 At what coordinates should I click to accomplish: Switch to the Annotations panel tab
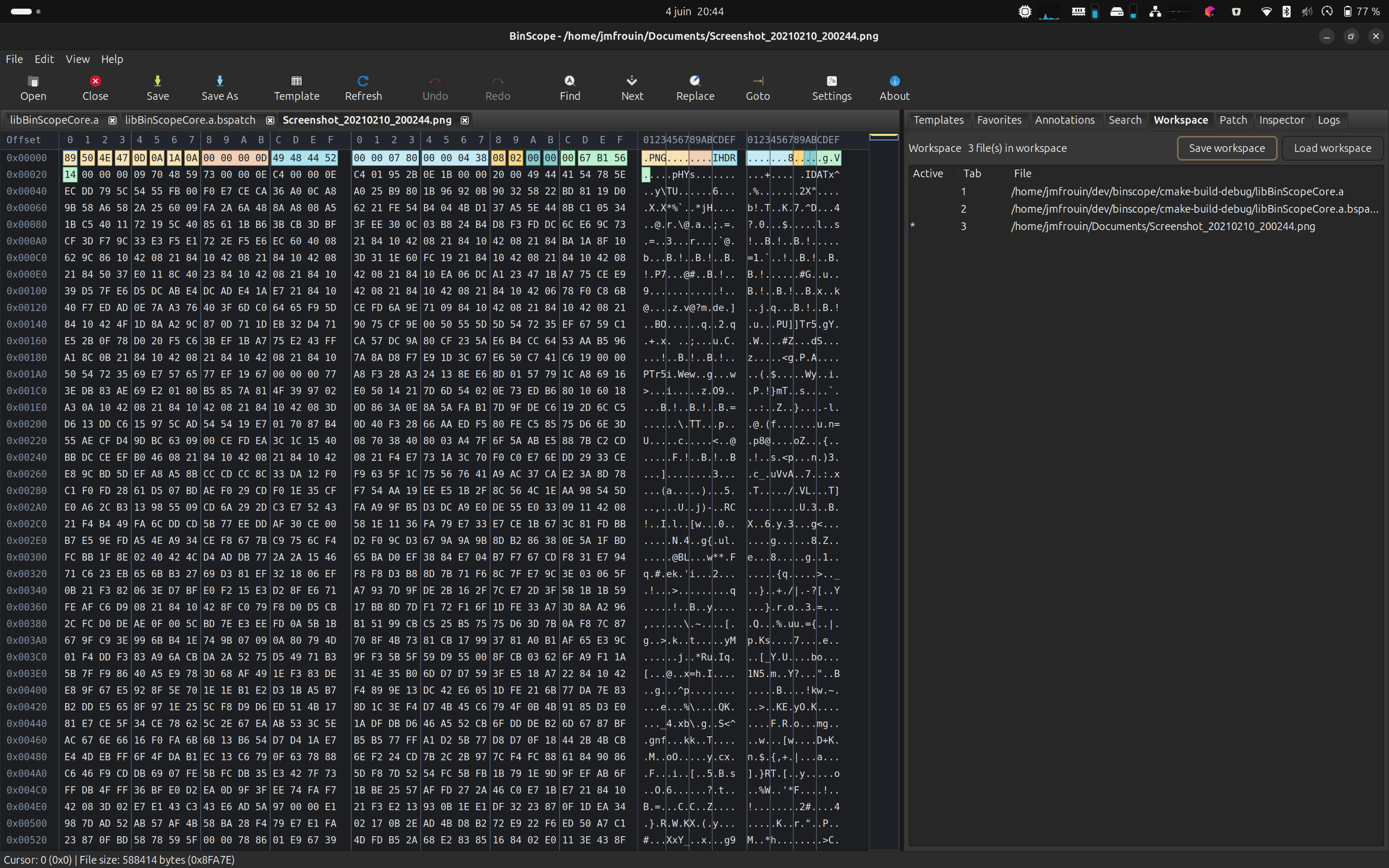point(1065,120)
